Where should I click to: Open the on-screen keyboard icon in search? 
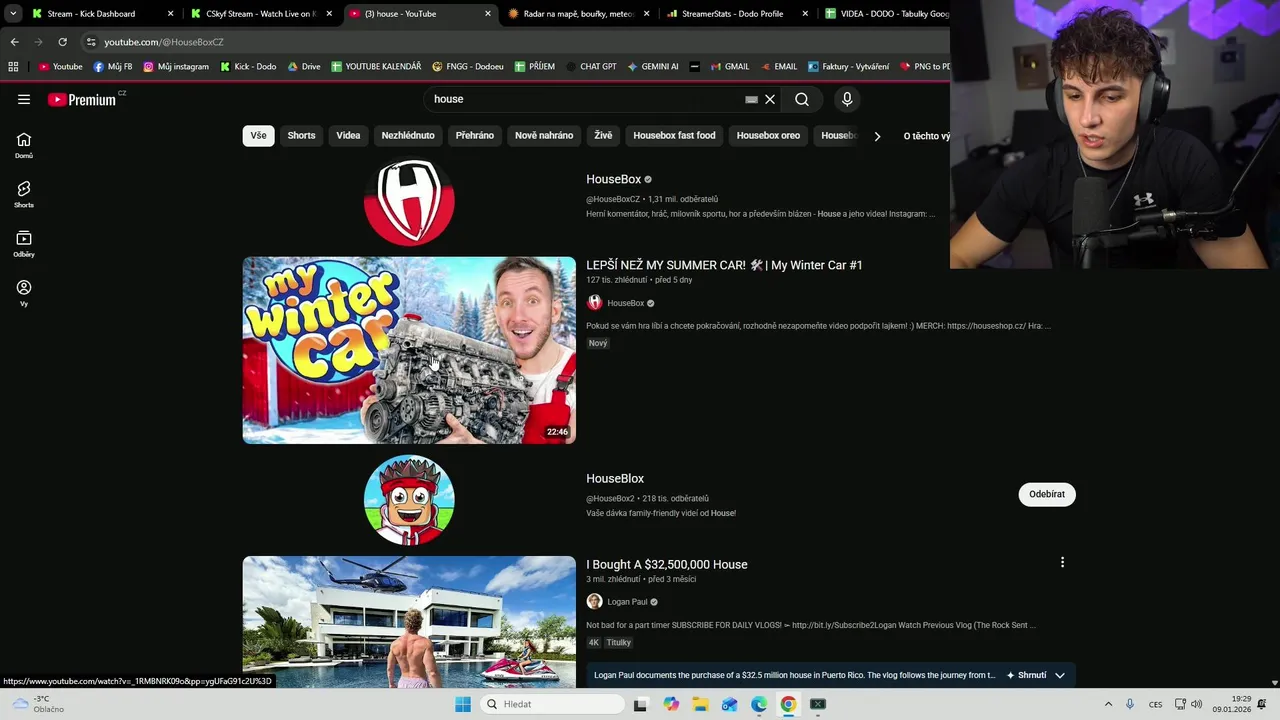pyautogui.click(x=751, y=99)
